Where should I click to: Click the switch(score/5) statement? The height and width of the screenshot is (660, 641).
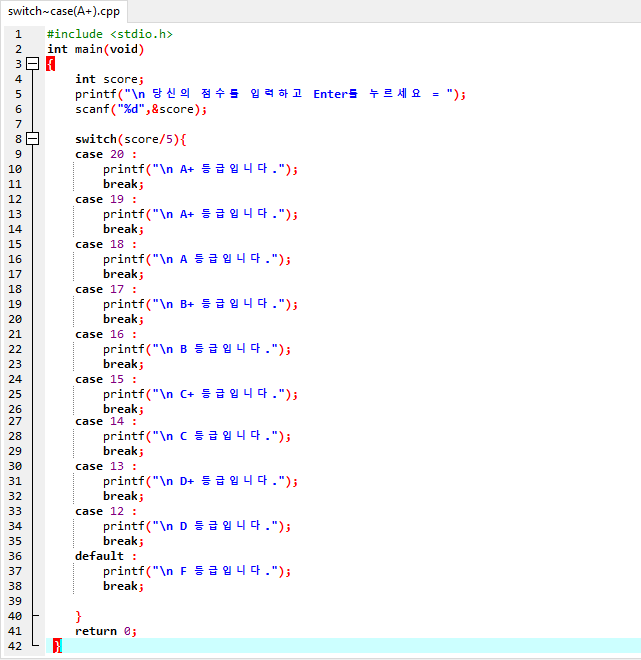tap(130, 139)
